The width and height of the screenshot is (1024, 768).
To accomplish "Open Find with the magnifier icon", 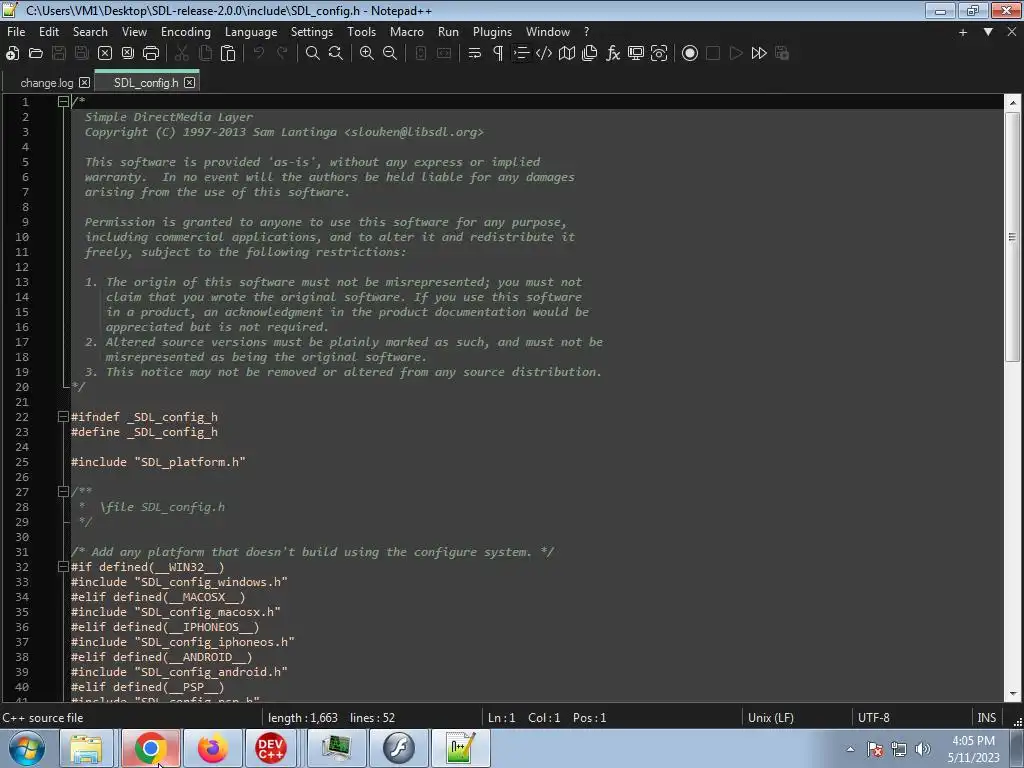I will tap(313, 54).
